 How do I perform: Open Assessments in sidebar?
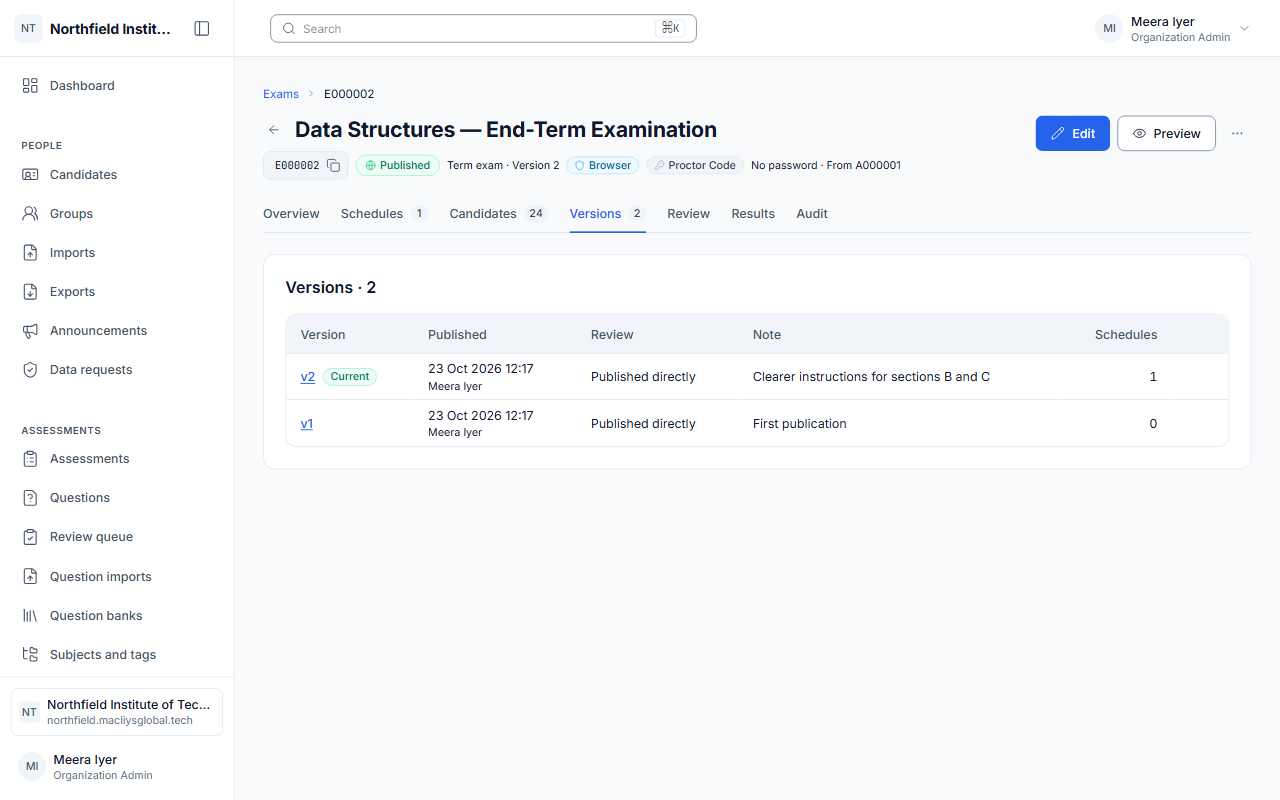point(117,458)
